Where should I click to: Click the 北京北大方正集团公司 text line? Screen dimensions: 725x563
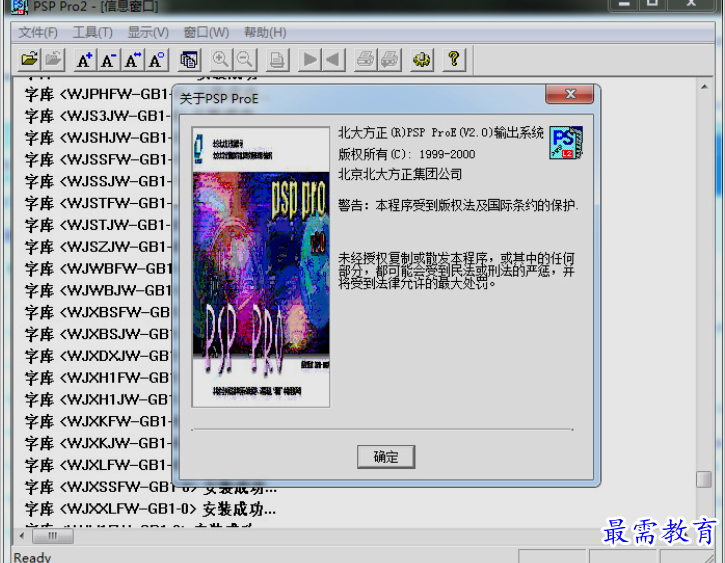[400, 174]
